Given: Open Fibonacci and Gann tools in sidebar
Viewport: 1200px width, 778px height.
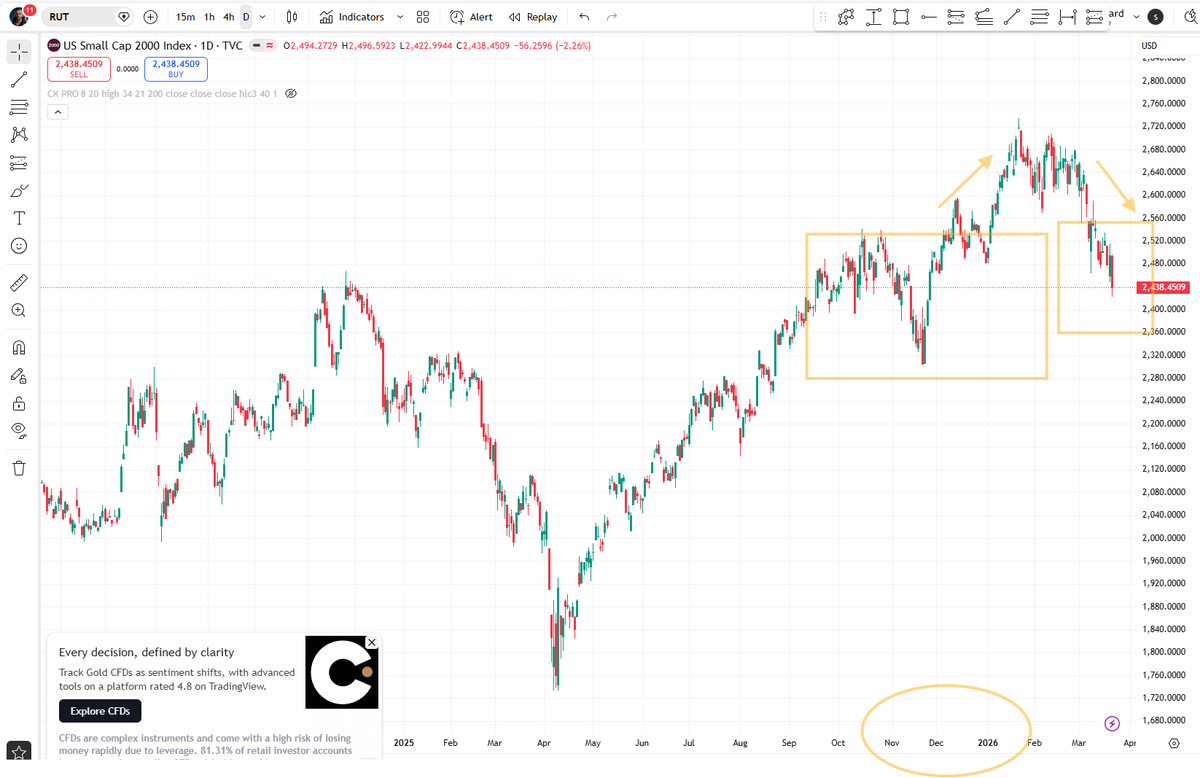Looking at the screenshot, I should pyautogui.click(x=19, y=107).
